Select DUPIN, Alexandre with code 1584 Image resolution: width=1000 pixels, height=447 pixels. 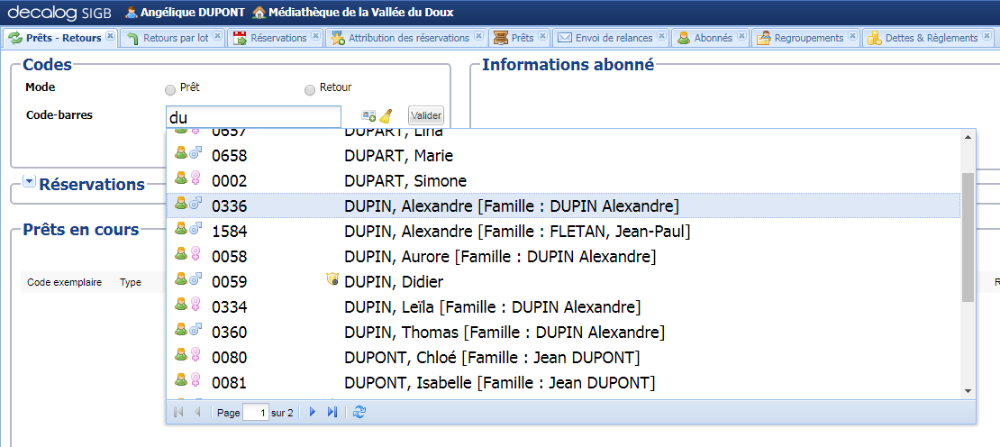click(564, 231)
